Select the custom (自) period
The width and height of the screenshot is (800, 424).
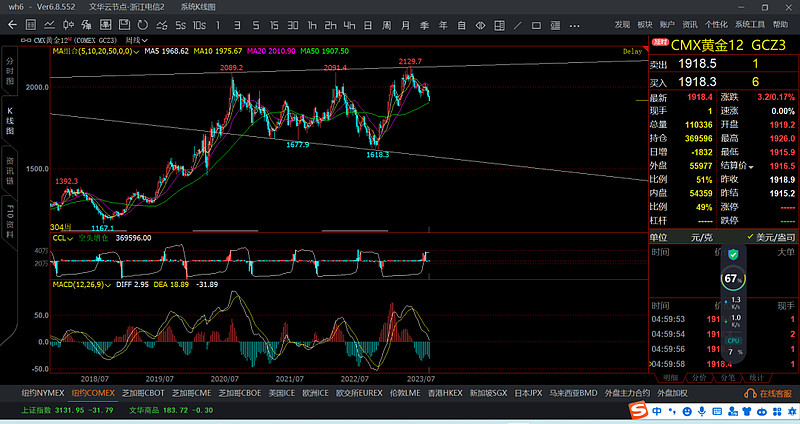(462, 25)
